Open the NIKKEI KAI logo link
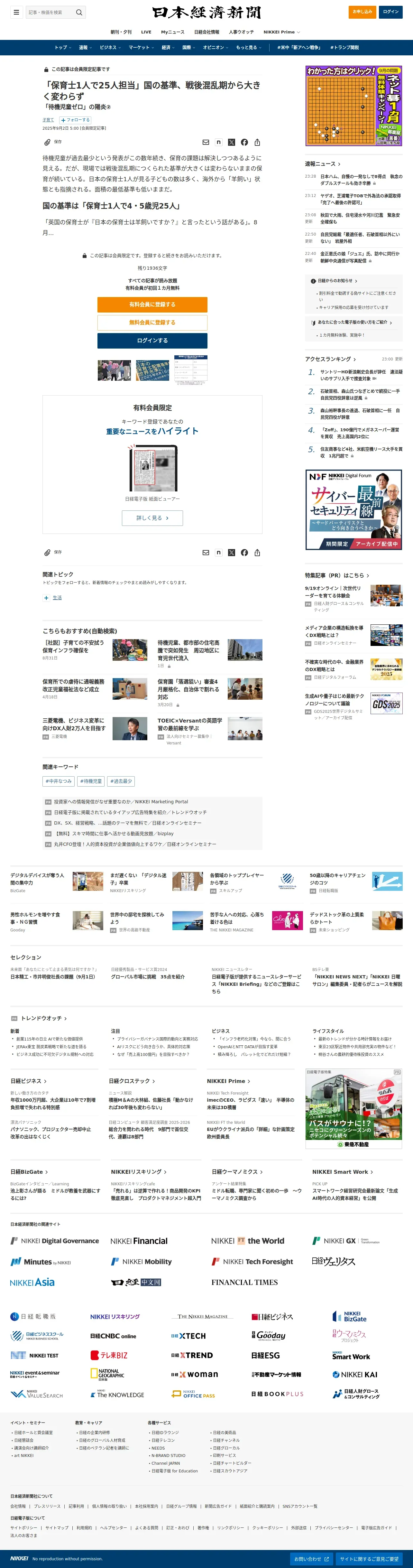 point(355,1375)
